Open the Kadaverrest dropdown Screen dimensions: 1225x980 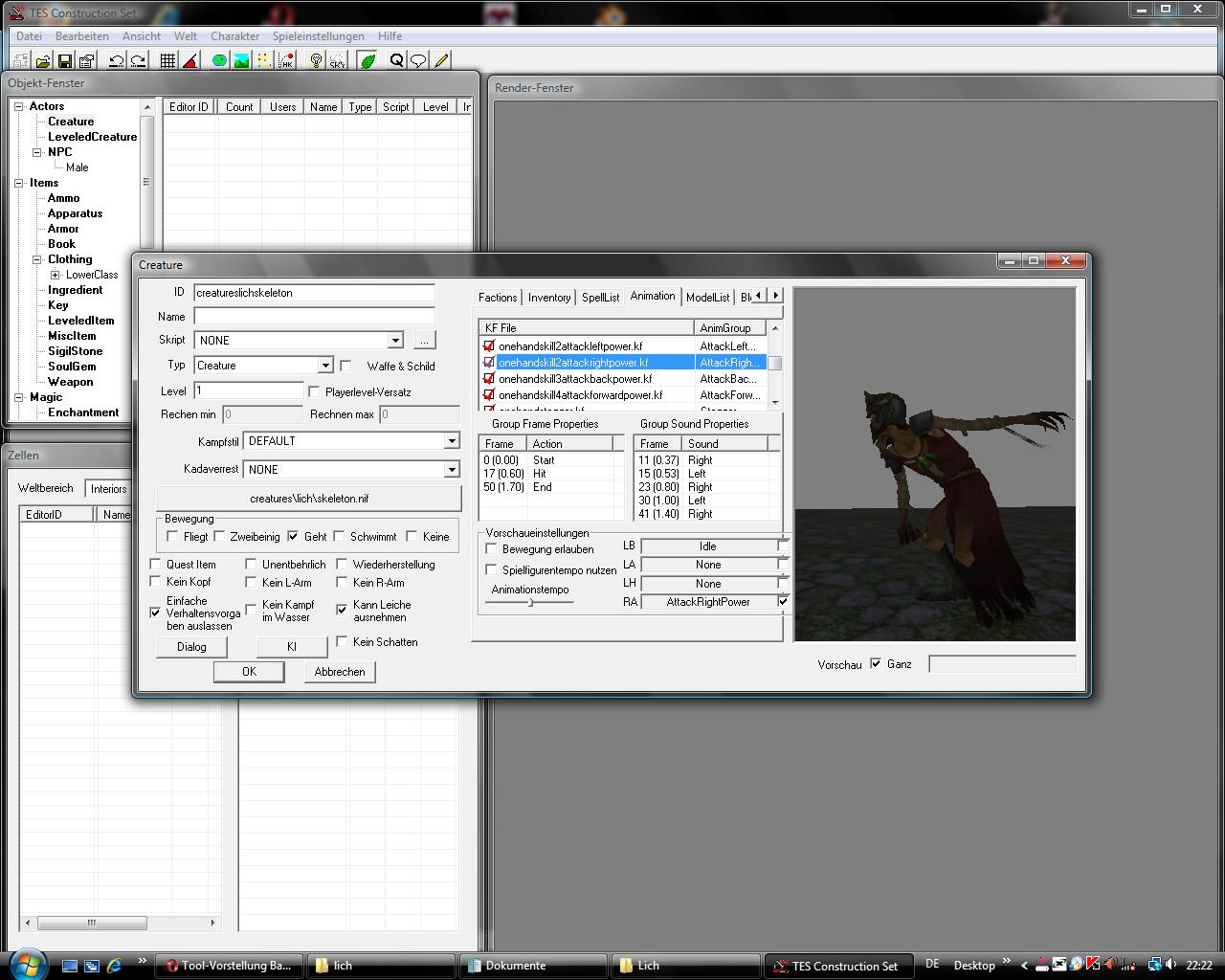[x=451, y=470]
